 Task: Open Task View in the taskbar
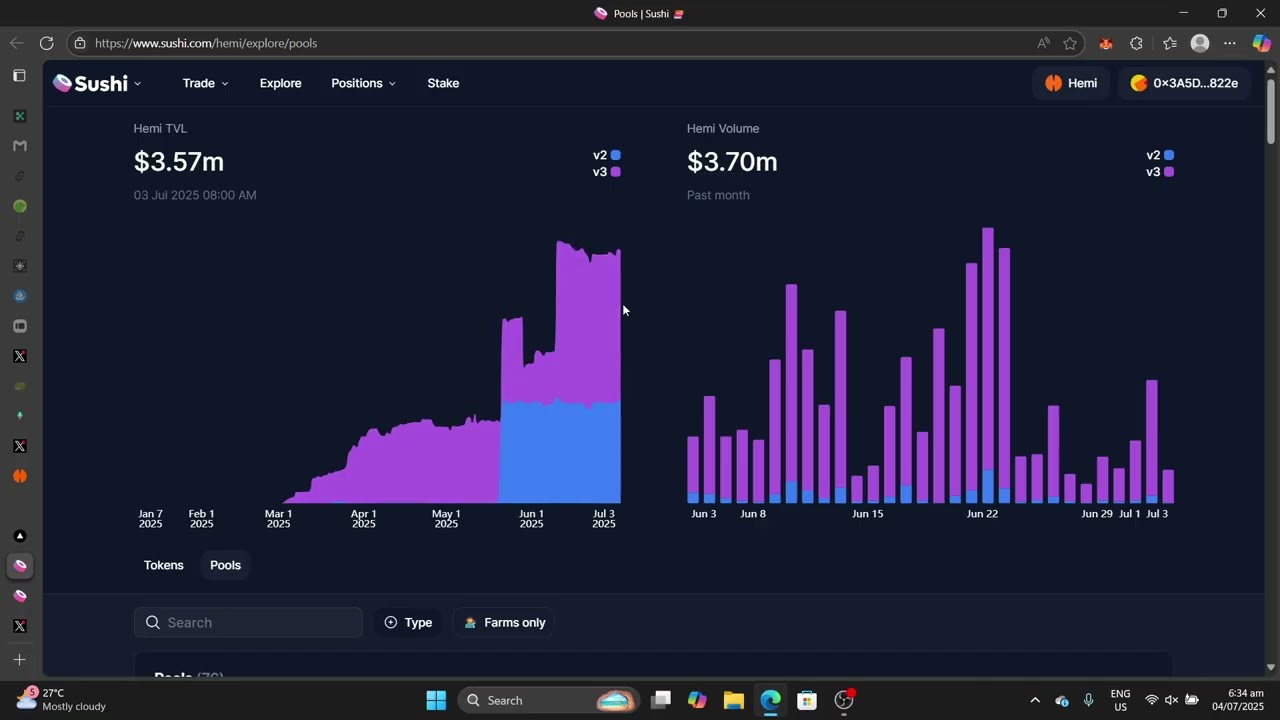(x=661, y=700)
